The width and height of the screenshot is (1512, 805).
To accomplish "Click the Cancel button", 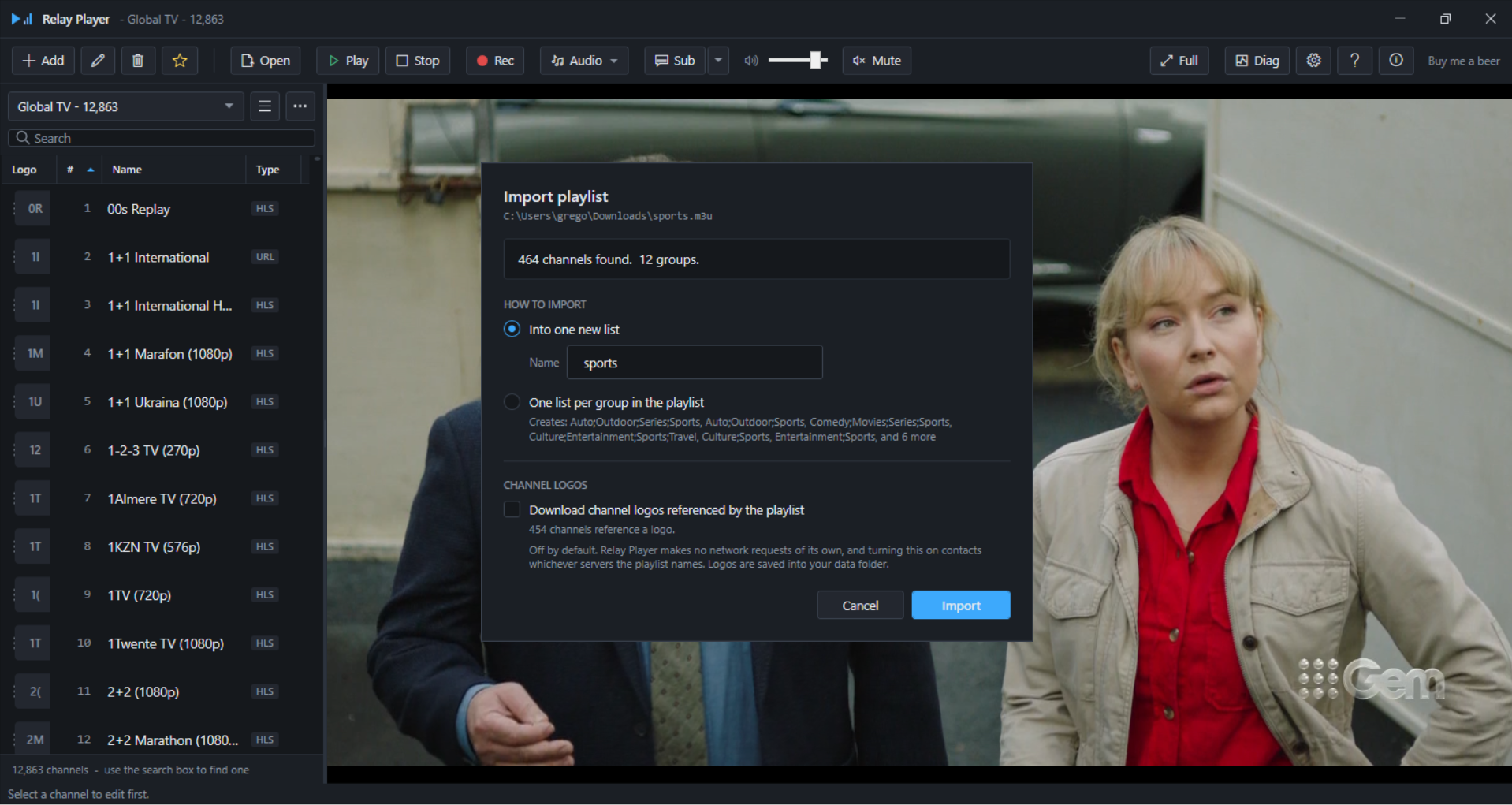I will [x=860, y=606].
